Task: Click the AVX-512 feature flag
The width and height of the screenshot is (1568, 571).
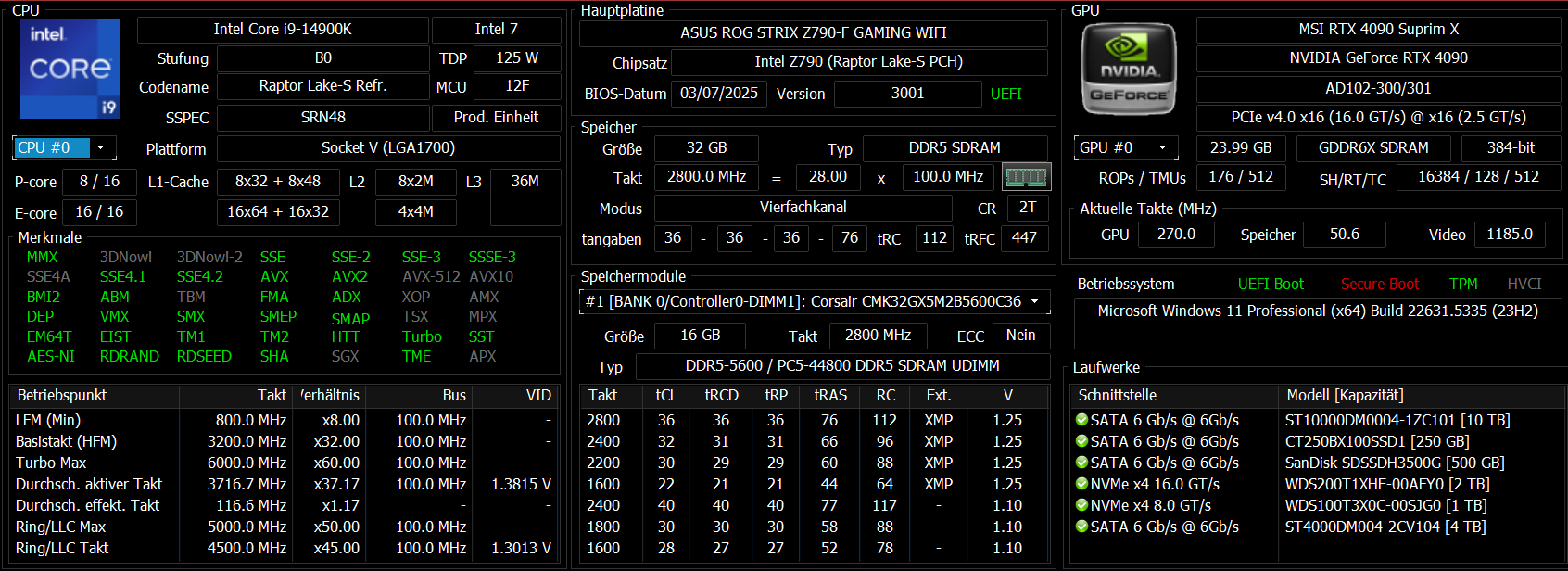Action: point(431,276)
